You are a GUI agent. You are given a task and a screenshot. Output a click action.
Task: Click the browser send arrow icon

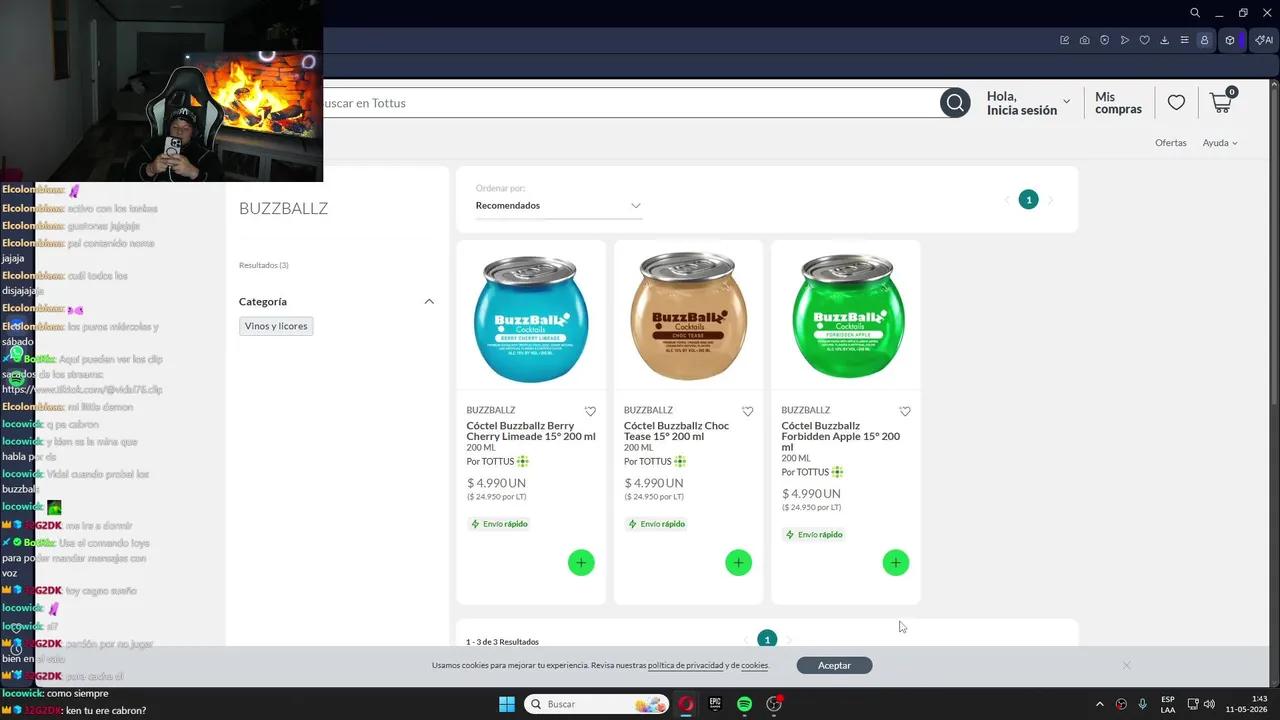coord(1125,40)
